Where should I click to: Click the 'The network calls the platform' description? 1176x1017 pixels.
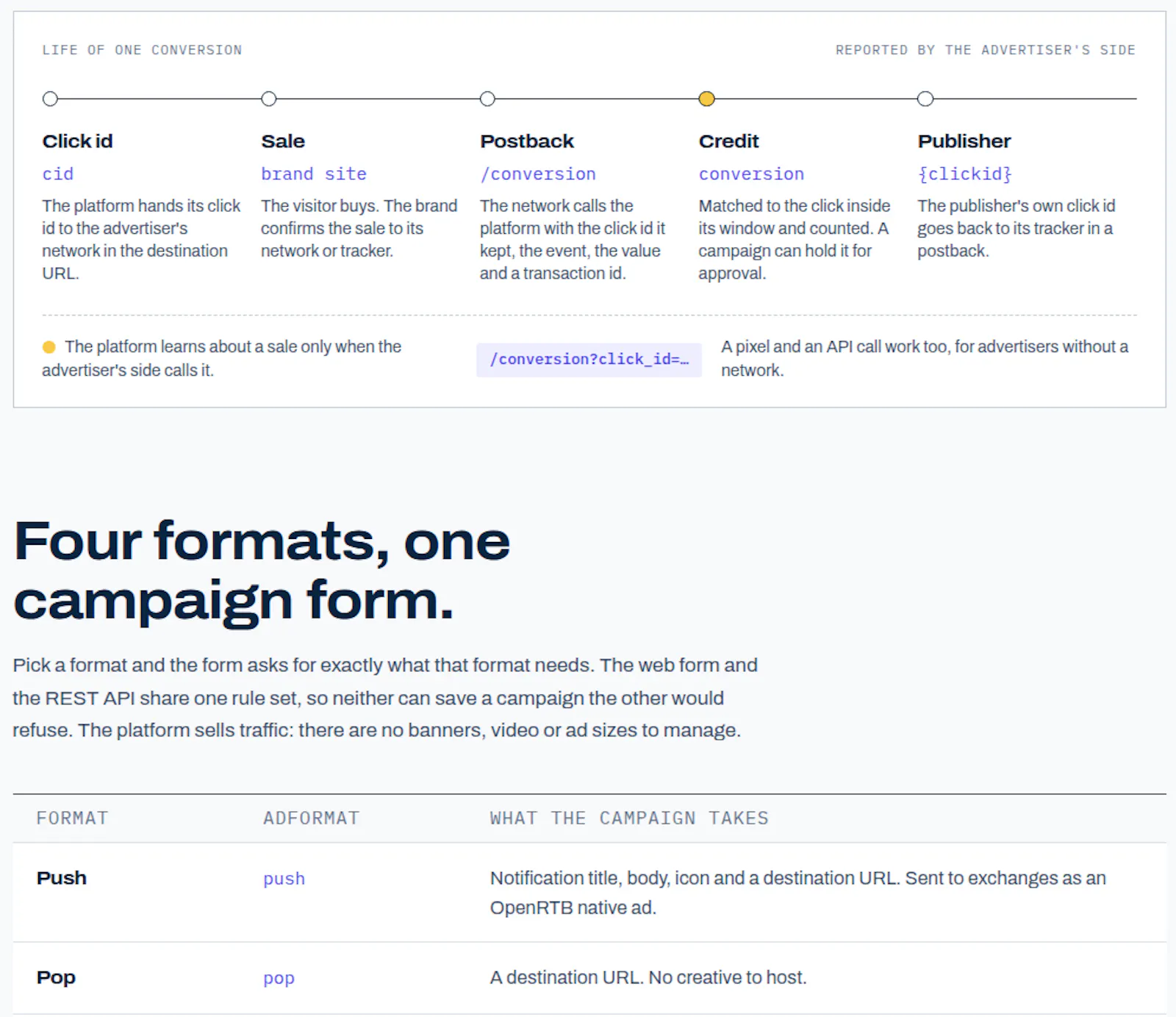573,239
